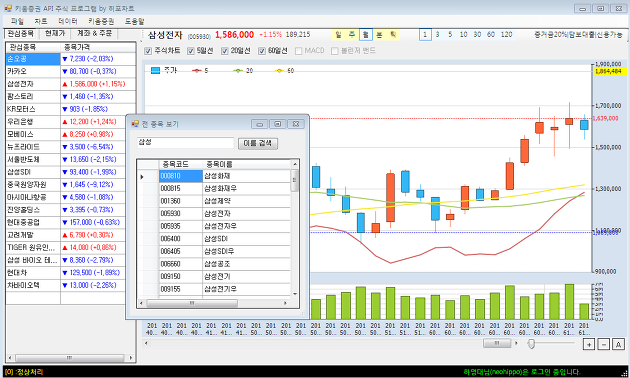
Task: Click the 5-day line legend marker
Action: [197, 71]
